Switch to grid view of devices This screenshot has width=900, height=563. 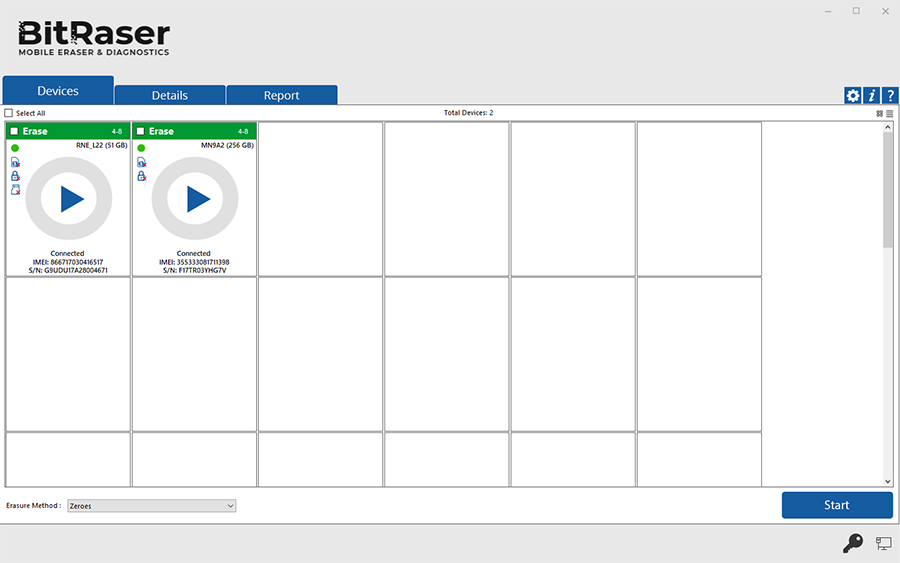(x=879, y=114)
